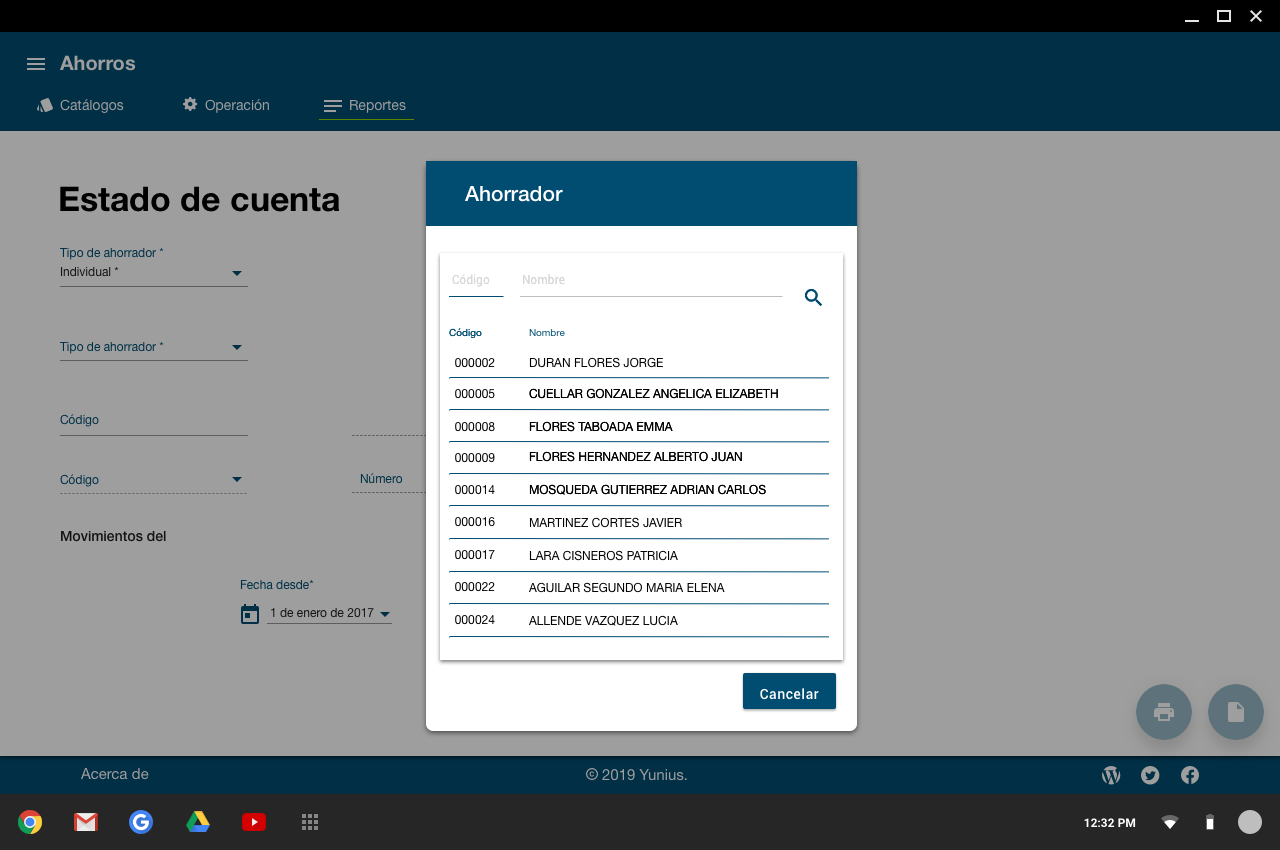Open Google Drive from the shelf

point(198,822)
